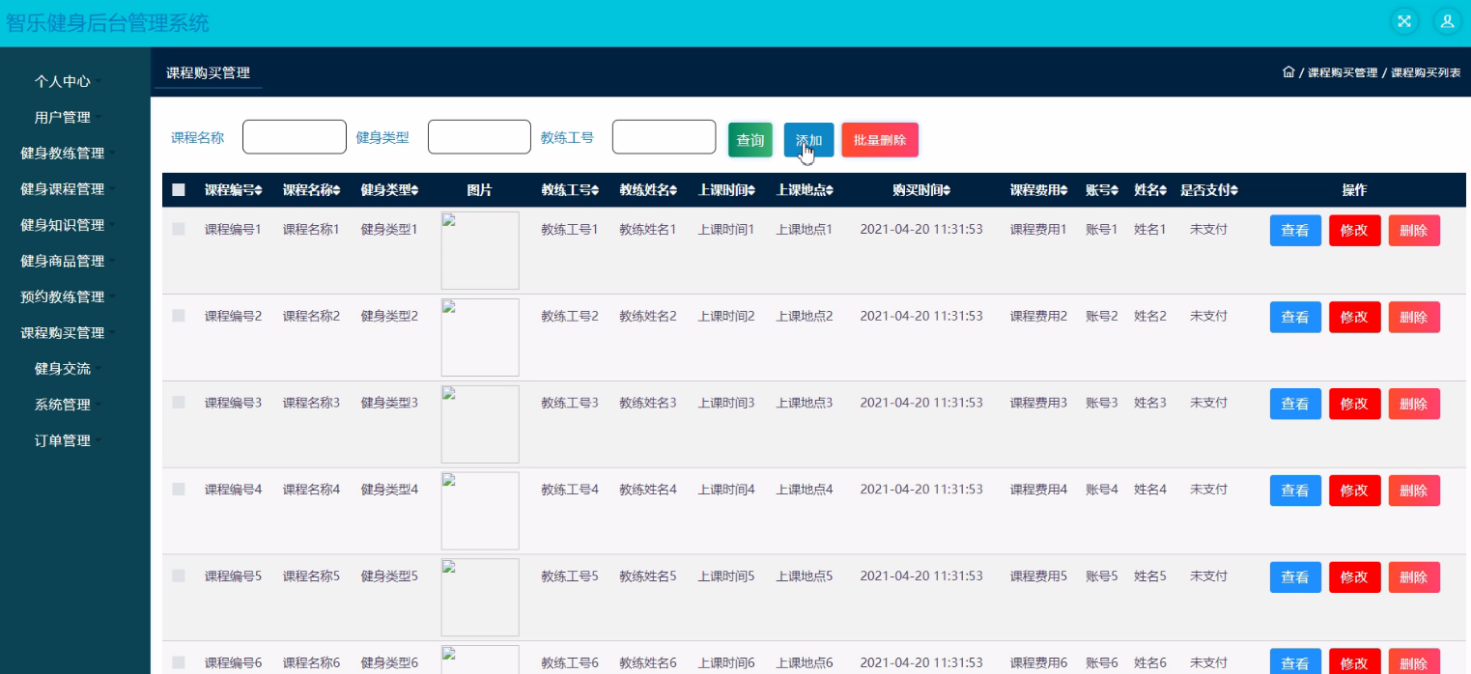Screen dimensions: 1471x674
Task: Sort by 课程费用 column arrows
Action: (1064, 190)
